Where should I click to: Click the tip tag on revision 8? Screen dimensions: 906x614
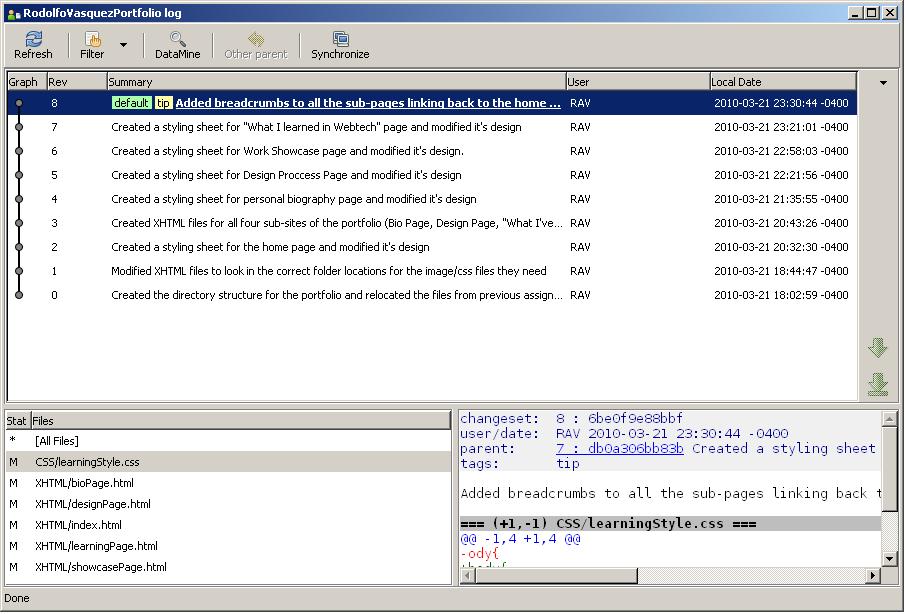(x=164, y=103)
